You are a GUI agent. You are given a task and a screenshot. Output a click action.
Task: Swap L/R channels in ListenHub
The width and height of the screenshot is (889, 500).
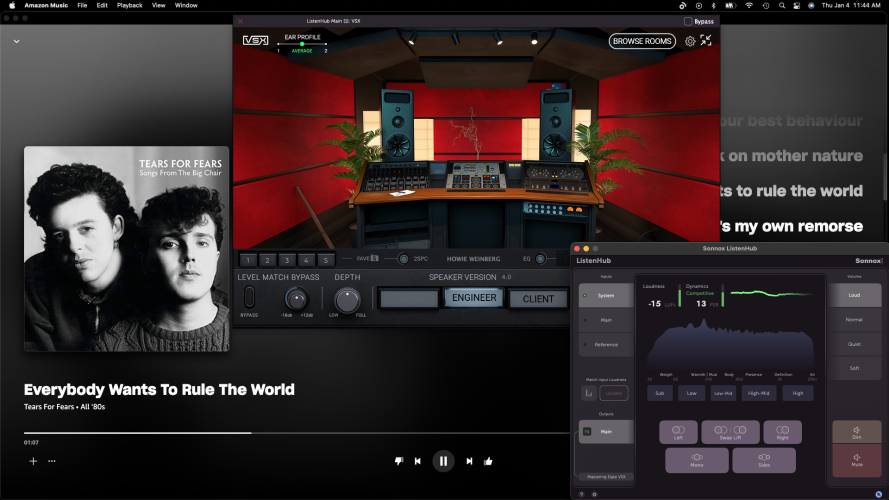coord(730,432)
